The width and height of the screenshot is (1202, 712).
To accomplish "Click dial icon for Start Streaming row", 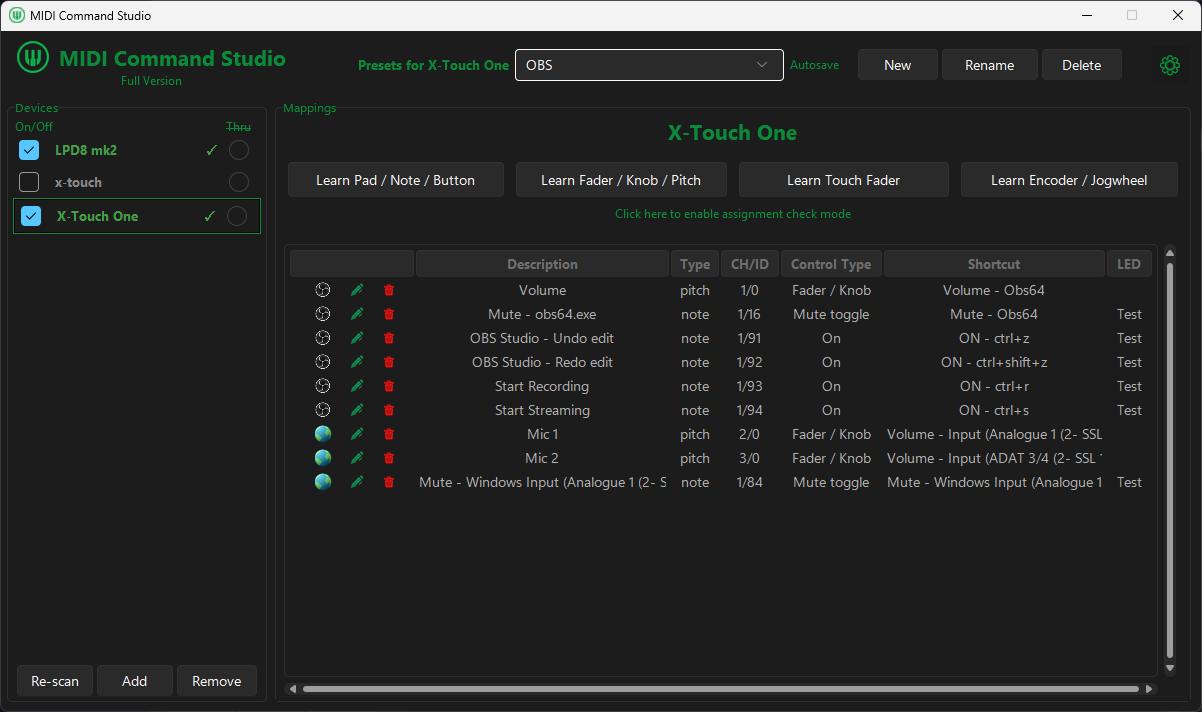I will (x=322, y=410).
